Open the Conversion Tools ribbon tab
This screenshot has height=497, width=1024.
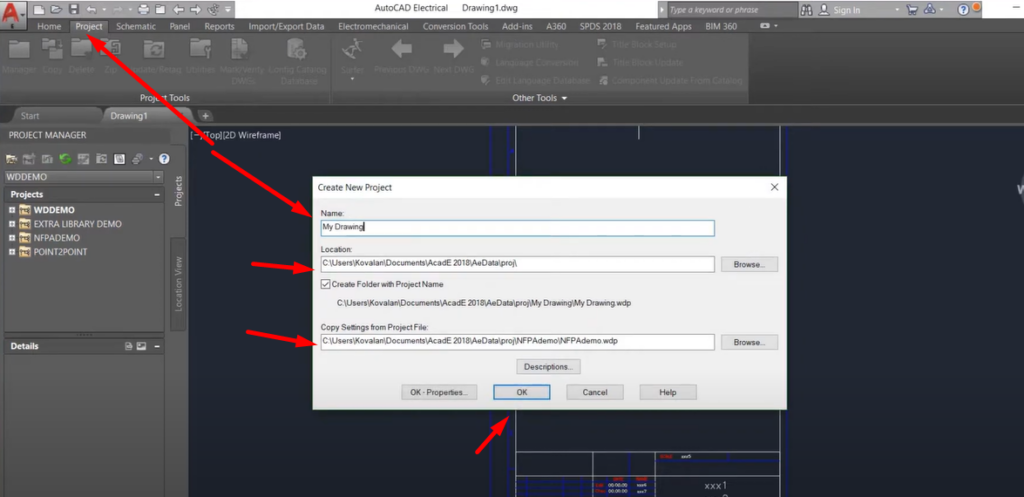pos(455,27)
